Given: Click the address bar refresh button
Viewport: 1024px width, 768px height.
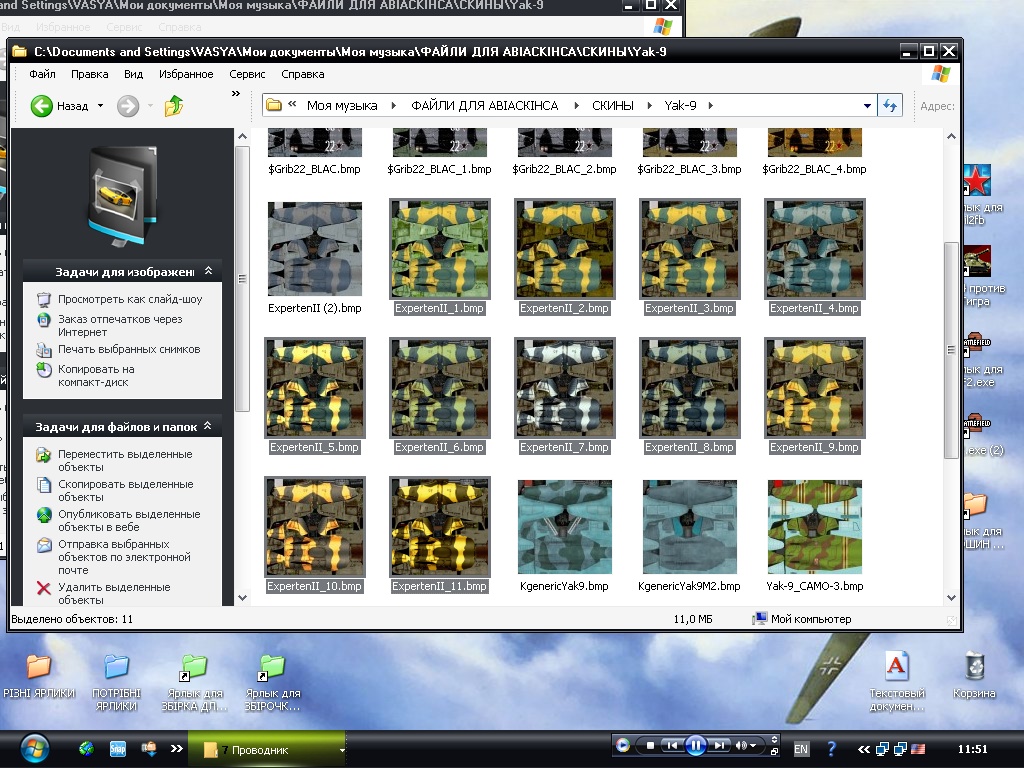Looking at the screenshot, I should [x=889, y=106].
